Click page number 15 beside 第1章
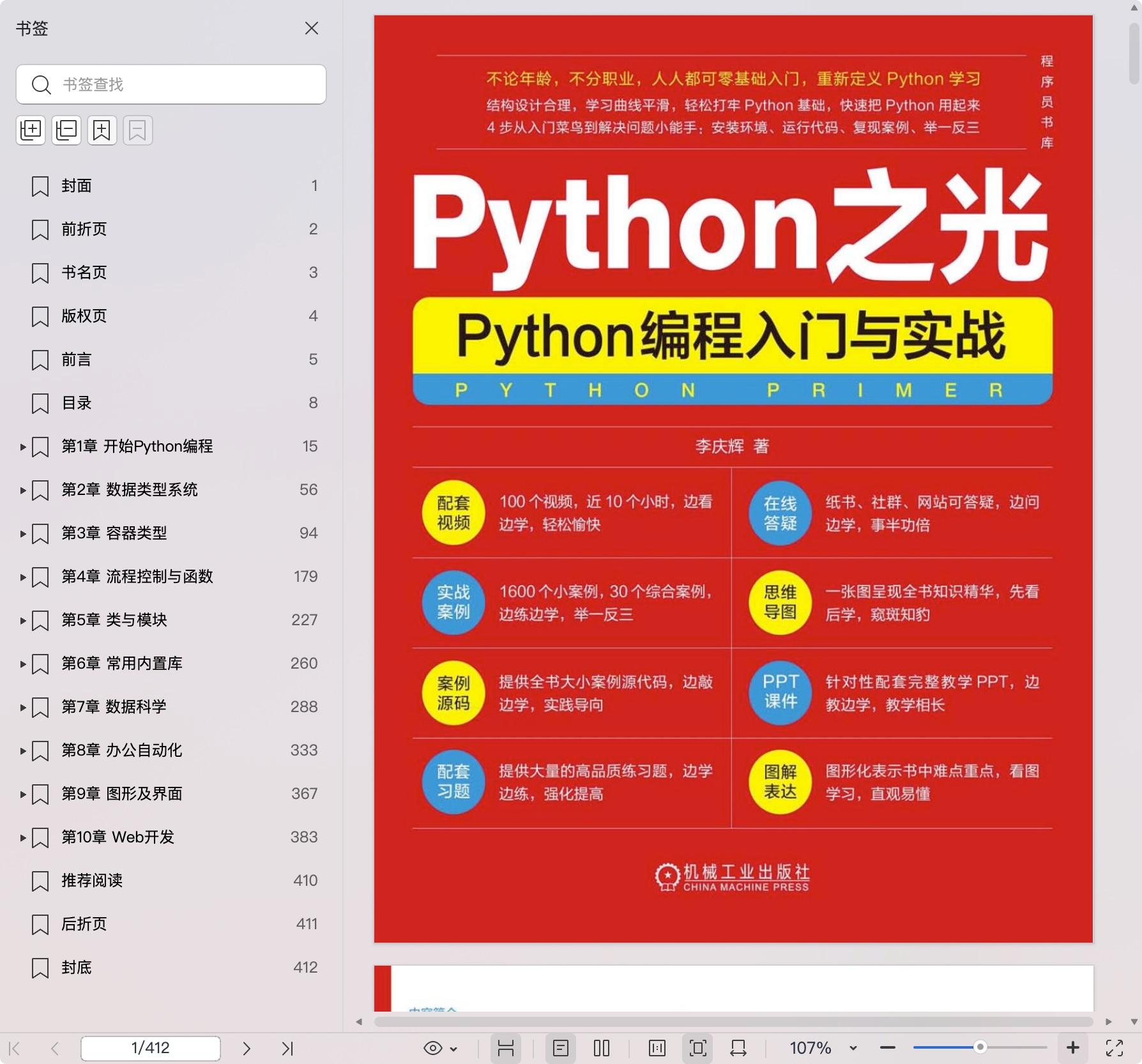This screenshot has width=1142, height=1064. pyautogui.click(x=310, y=446)
